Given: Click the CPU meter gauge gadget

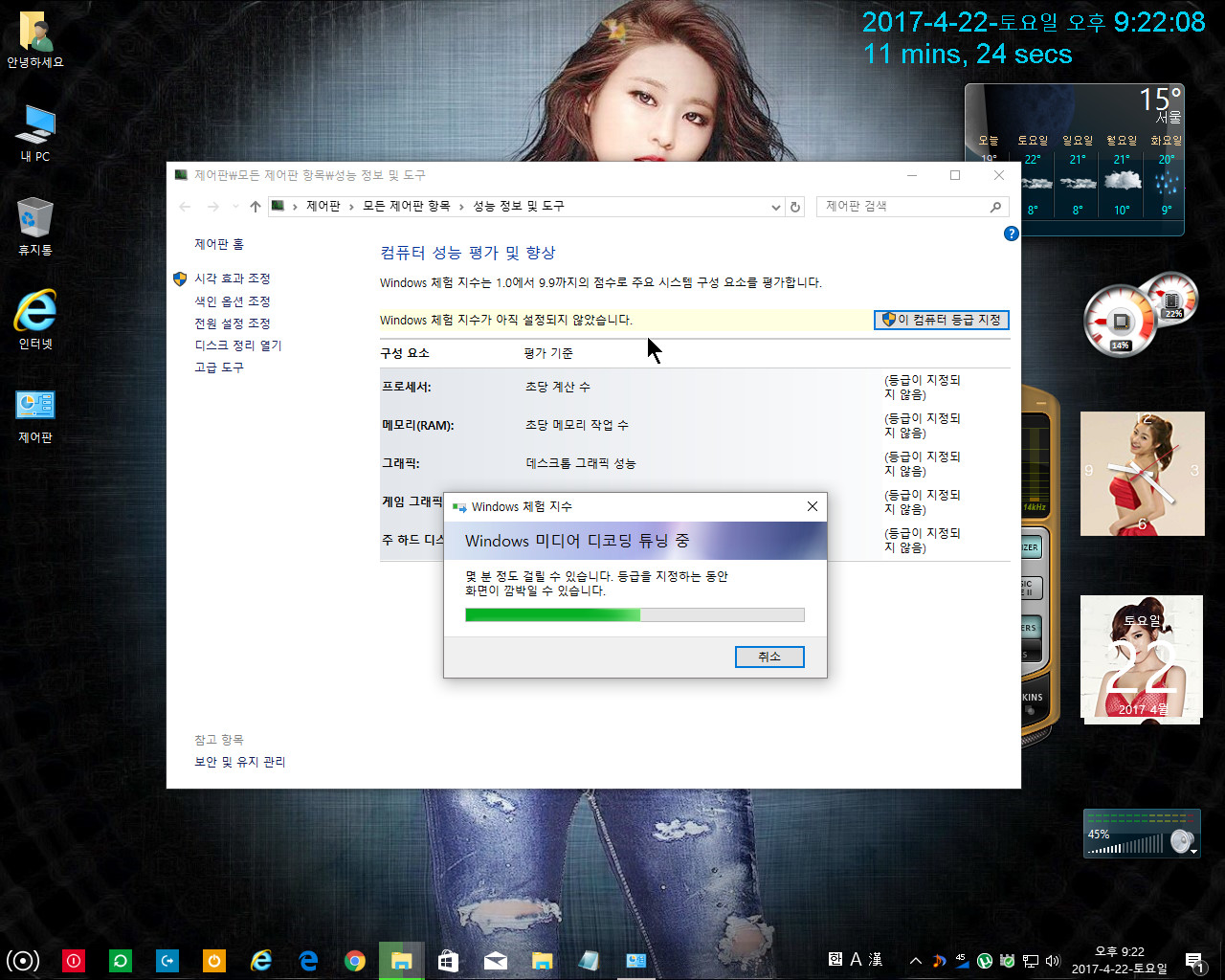Looking at the screenshot, I should (x=1121, y=320).
